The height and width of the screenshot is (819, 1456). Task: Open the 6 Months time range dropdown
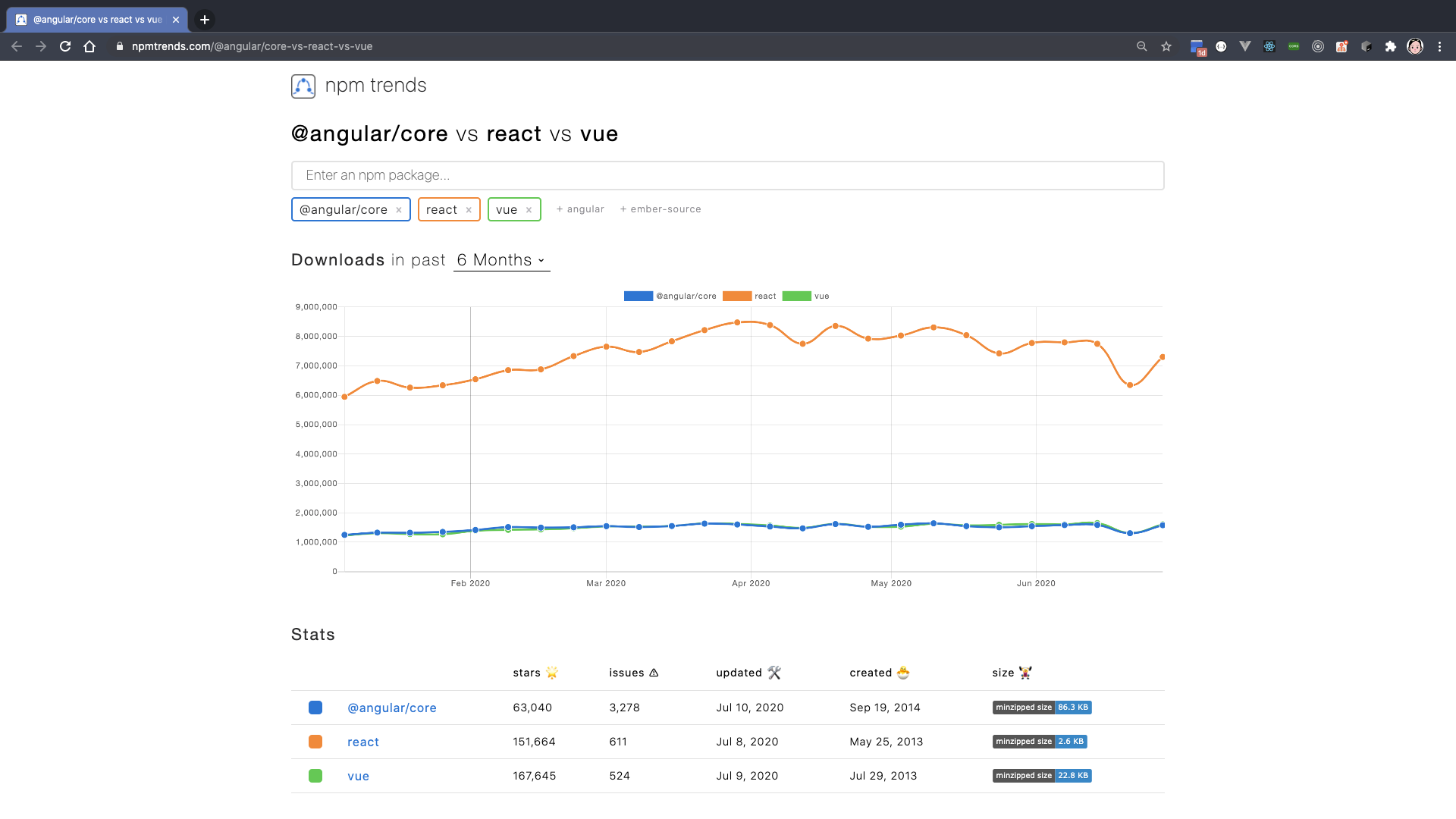click(501, 260)
